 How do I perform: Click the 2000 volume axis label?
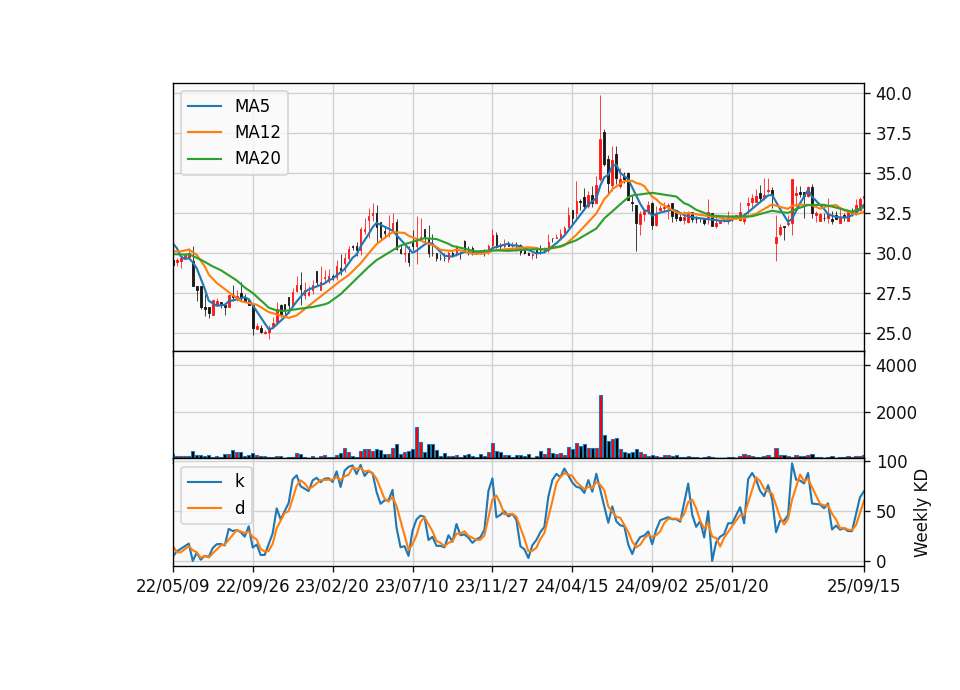[896, 413]
